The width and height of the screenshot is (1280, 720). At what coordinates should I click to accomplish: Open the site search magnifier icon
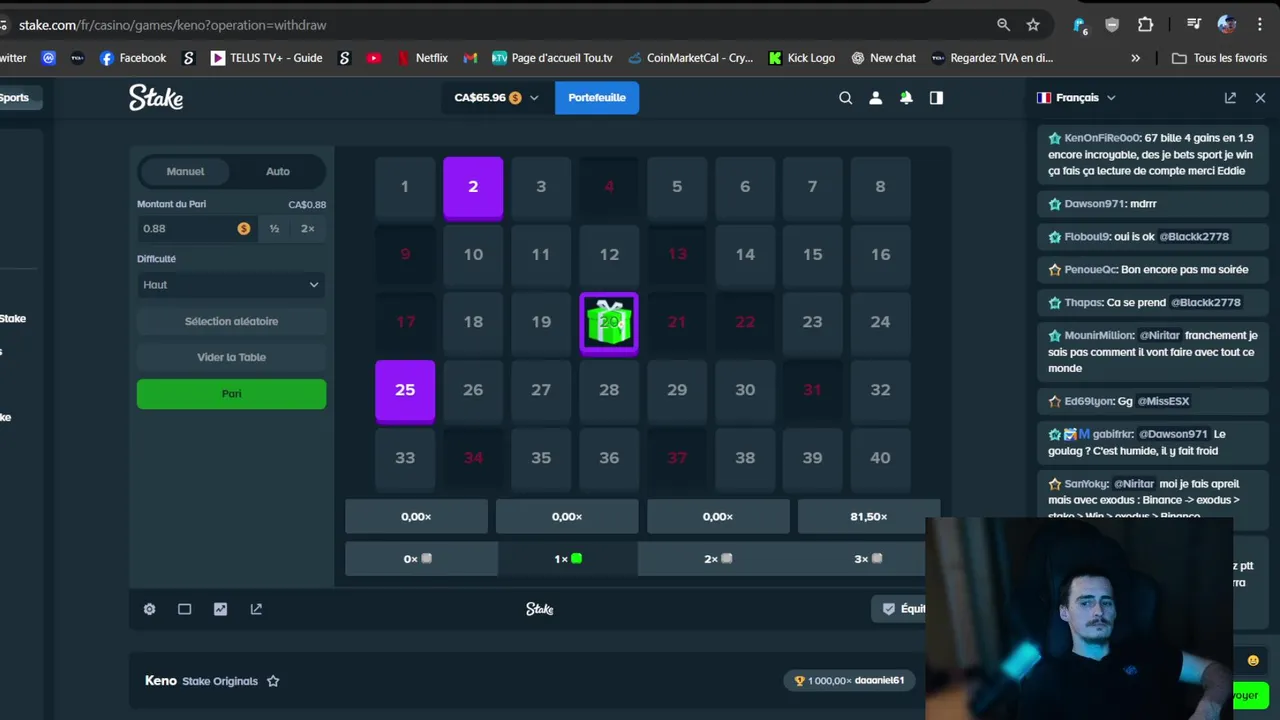(846, 98)
